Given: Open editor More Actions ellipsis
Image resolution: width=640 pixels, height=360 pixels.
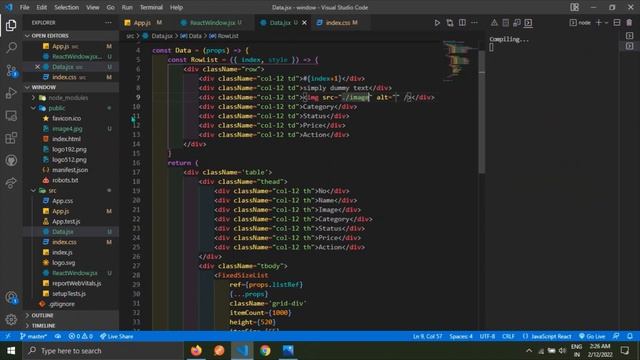Looking at the screenshot, I should [474, 23].
